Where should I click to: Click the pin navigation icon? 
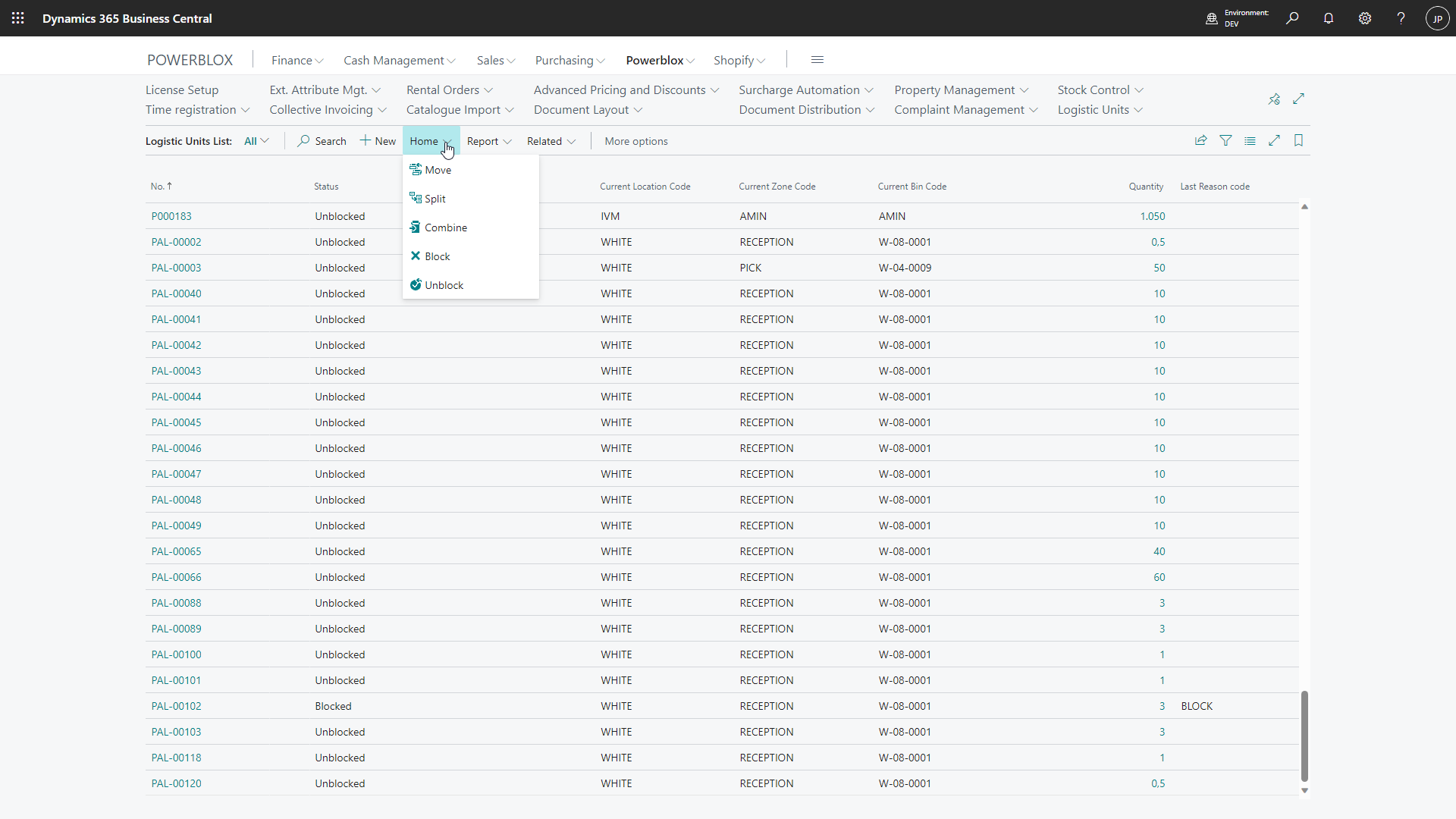1274,99
